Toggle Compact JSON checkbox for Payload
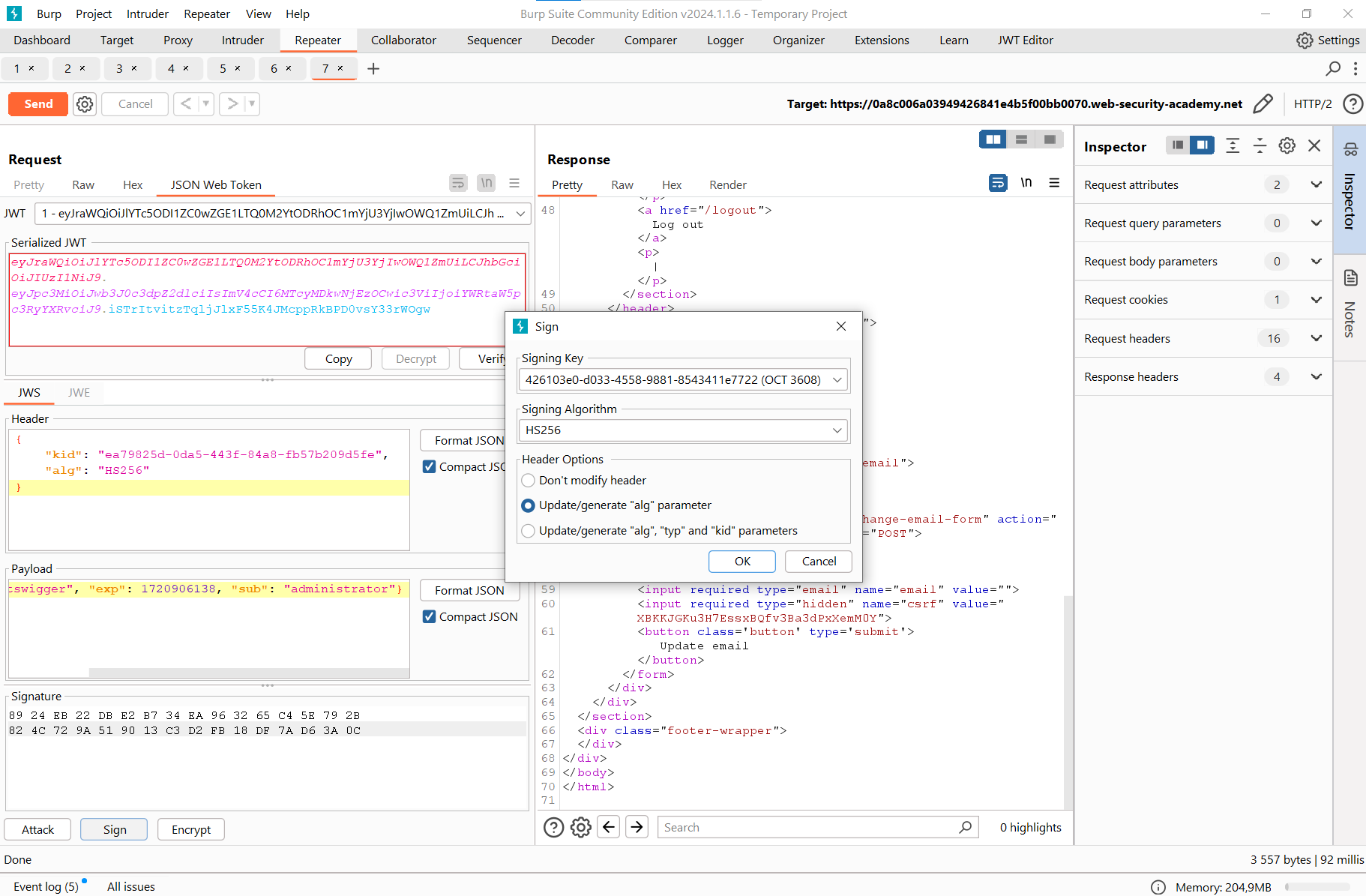1366x896 pixels. point(430,617)
